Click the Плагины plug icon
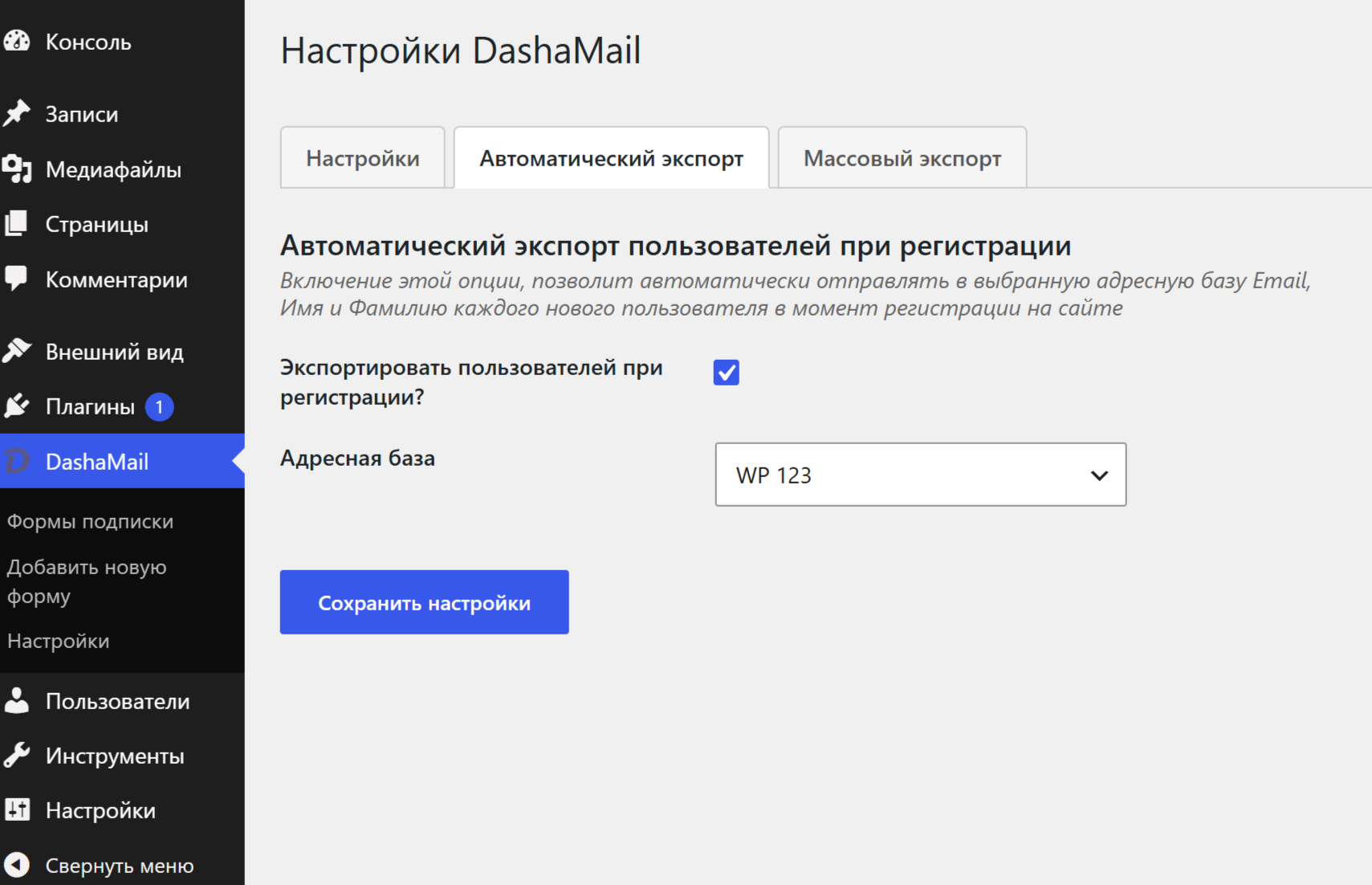 point(17,406)
